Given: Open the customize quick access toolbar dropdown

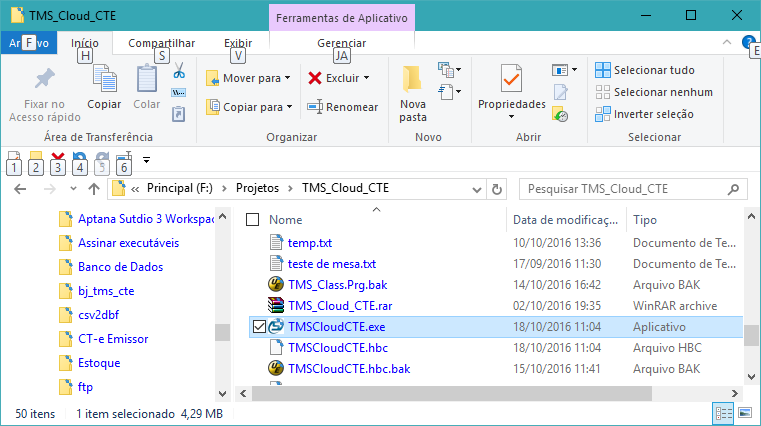Looking at the screenshot, I should click(x=146, y=159).
